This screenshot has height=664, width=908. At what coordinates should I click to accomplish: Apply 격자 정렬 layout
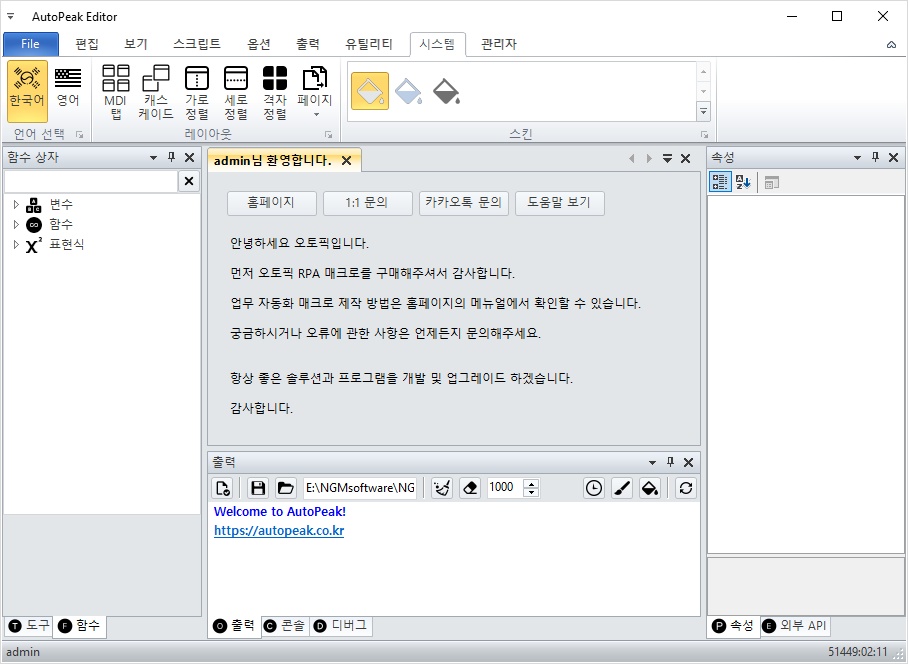click(275, 91)
